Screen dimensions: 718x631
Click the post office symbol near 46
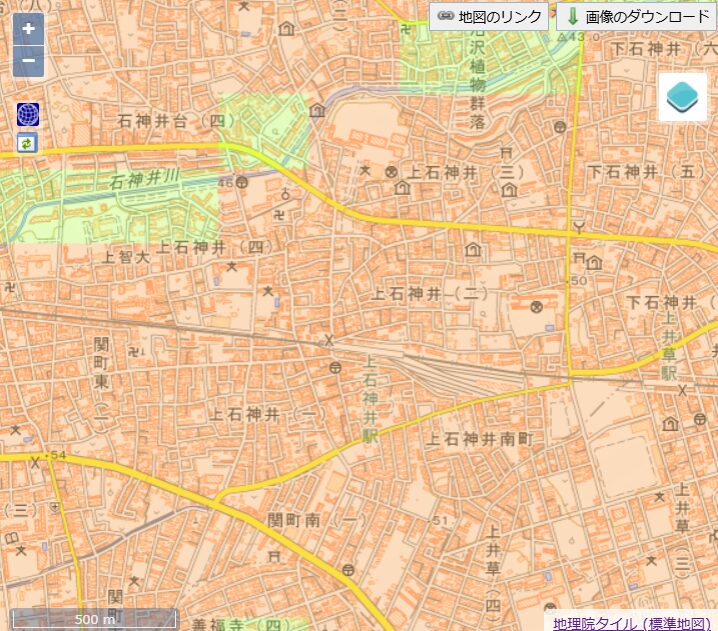(x=240, y=183)
